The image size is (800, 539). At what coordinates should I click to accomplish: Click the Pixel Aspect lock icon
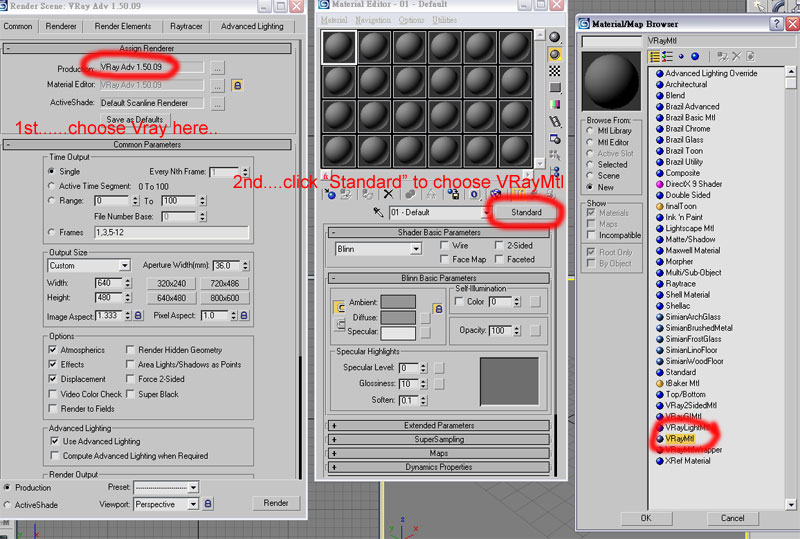coord(244,315)
